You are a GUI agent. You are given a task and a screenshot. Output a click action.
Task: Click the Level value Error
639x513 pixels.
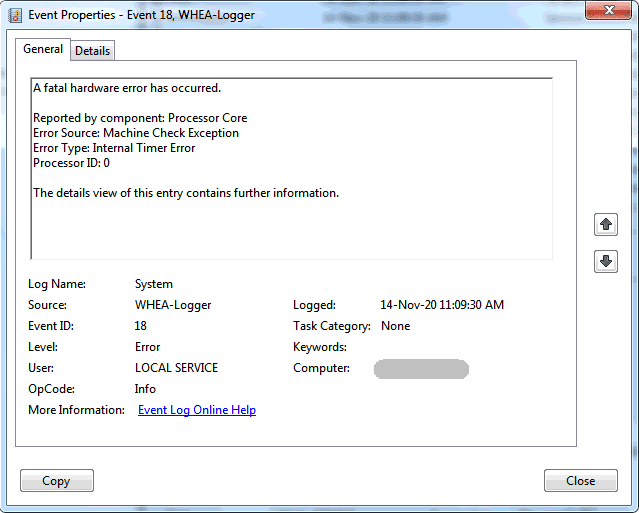[147, 347]
